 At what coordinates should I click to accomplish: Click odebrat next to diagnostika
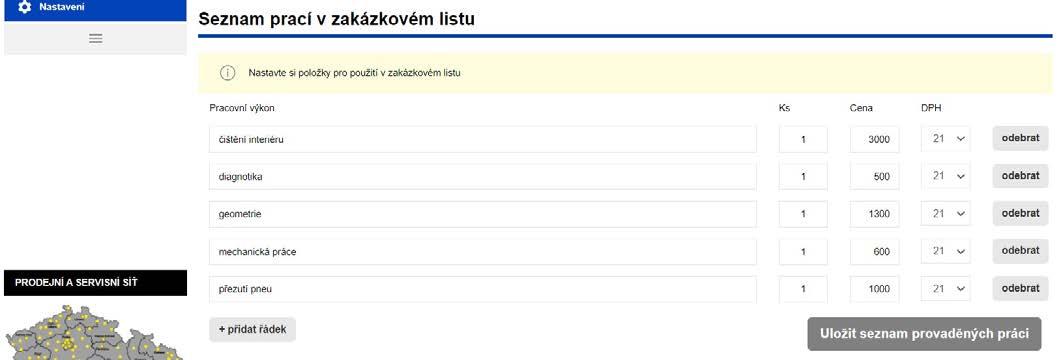(x=1020, y=176)
